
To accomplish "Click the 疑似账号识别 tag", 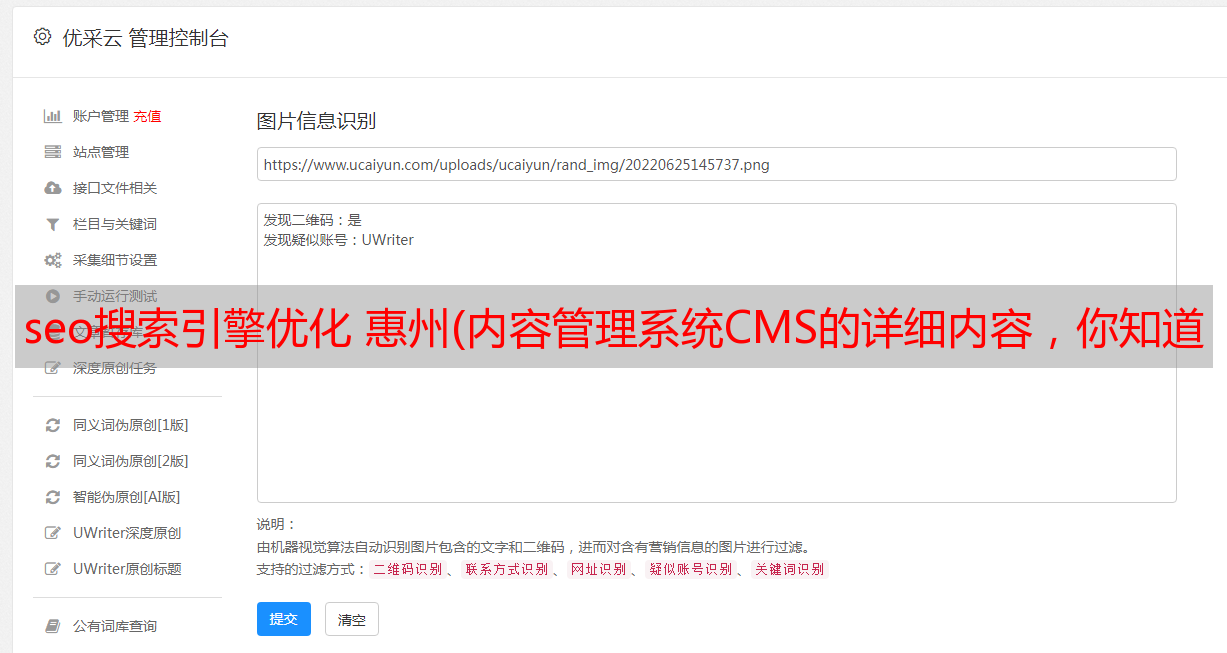I will [x=690, y=569].
